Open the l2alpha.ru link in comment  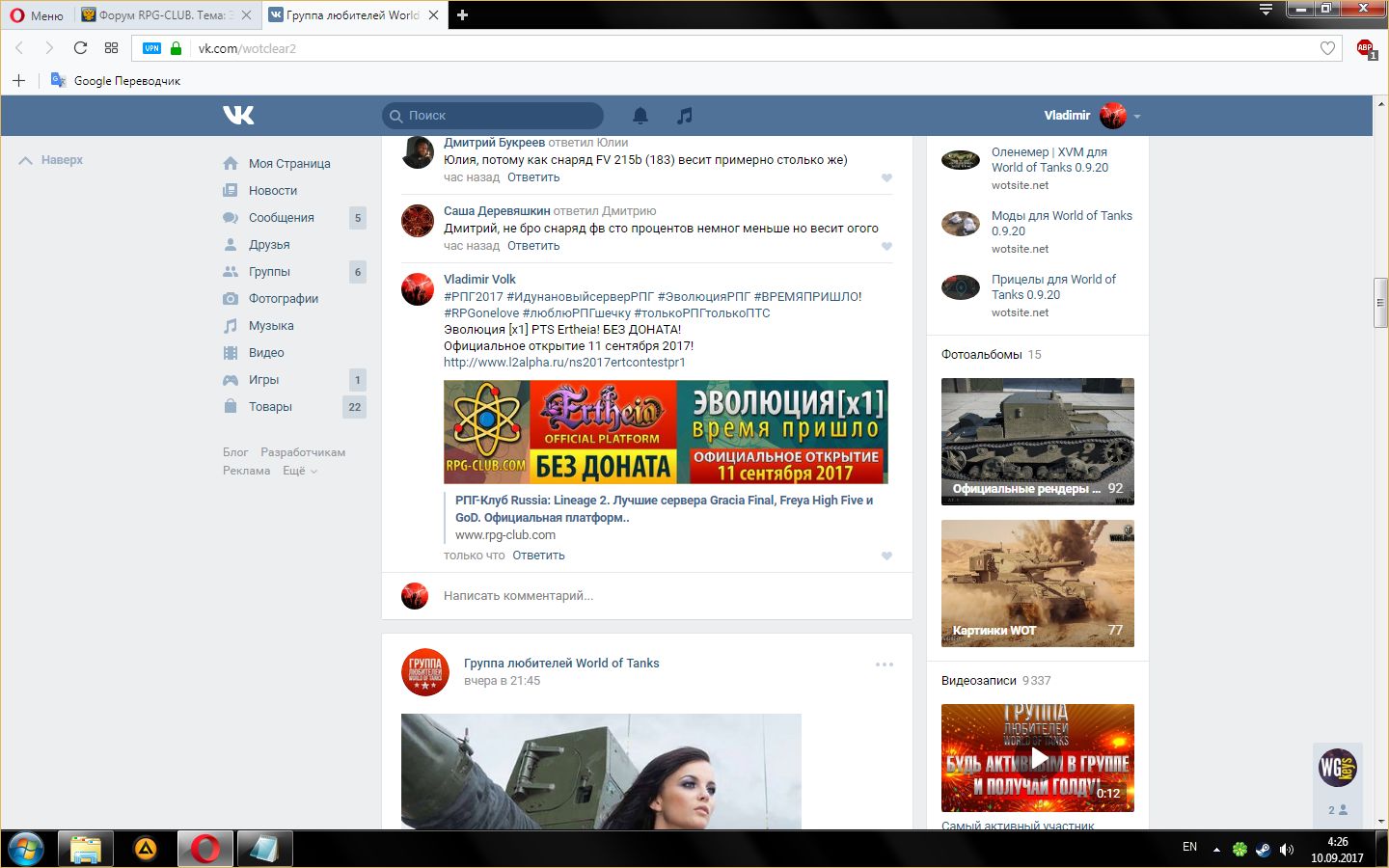(564, 363)
